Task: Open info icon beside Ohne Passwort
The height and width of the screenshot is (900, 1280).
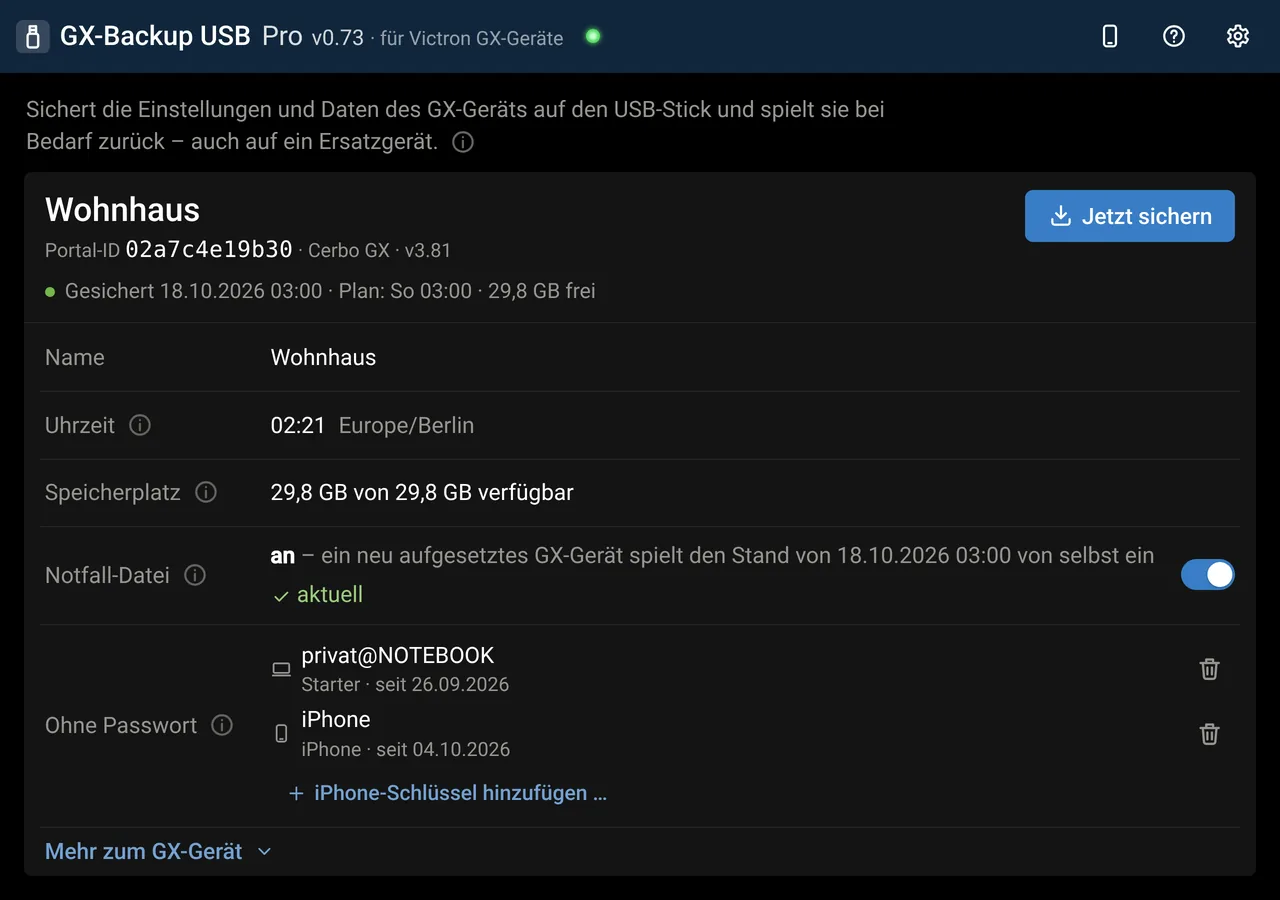Action: (222, 725)
